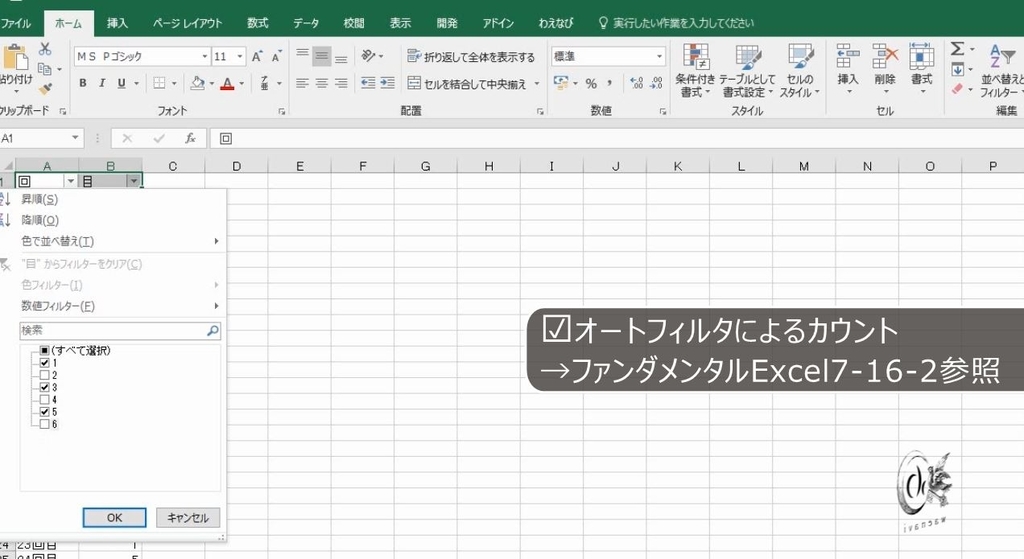This screenshot has height=559, width=1024.
Task: Check the filter value 6
Action: (x=44, y=424)
